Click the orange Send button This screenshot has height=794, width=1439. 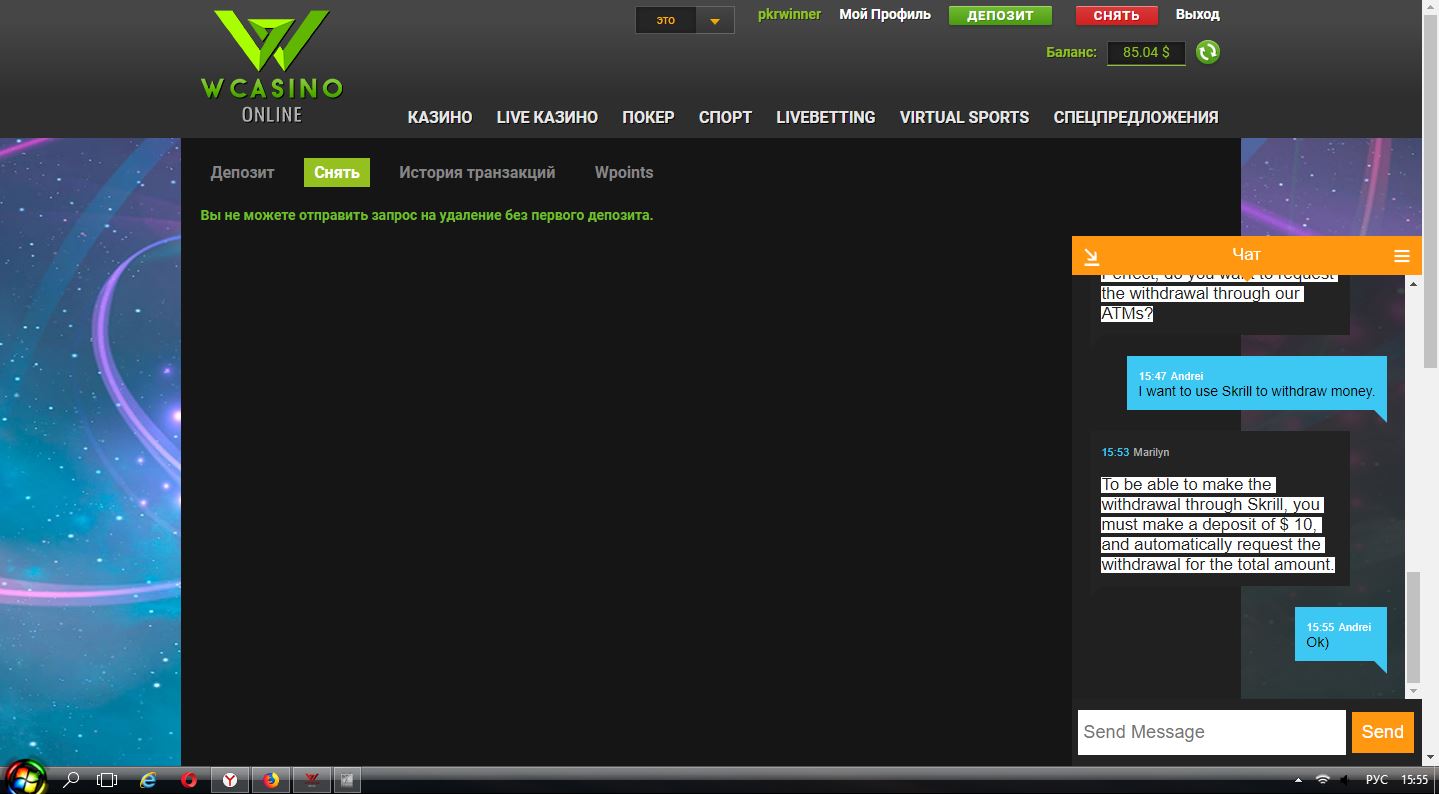1383,732
